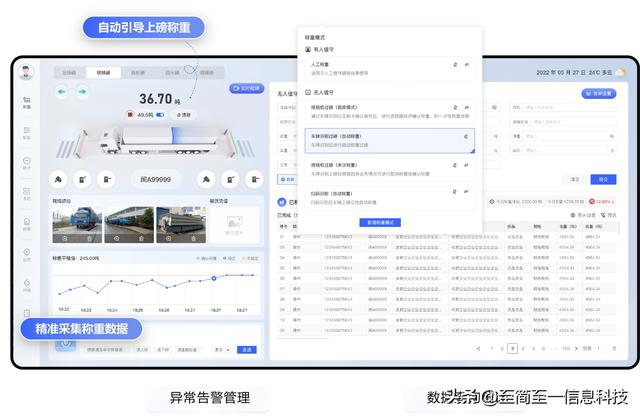Open the user avatar profile

[26, 72]
